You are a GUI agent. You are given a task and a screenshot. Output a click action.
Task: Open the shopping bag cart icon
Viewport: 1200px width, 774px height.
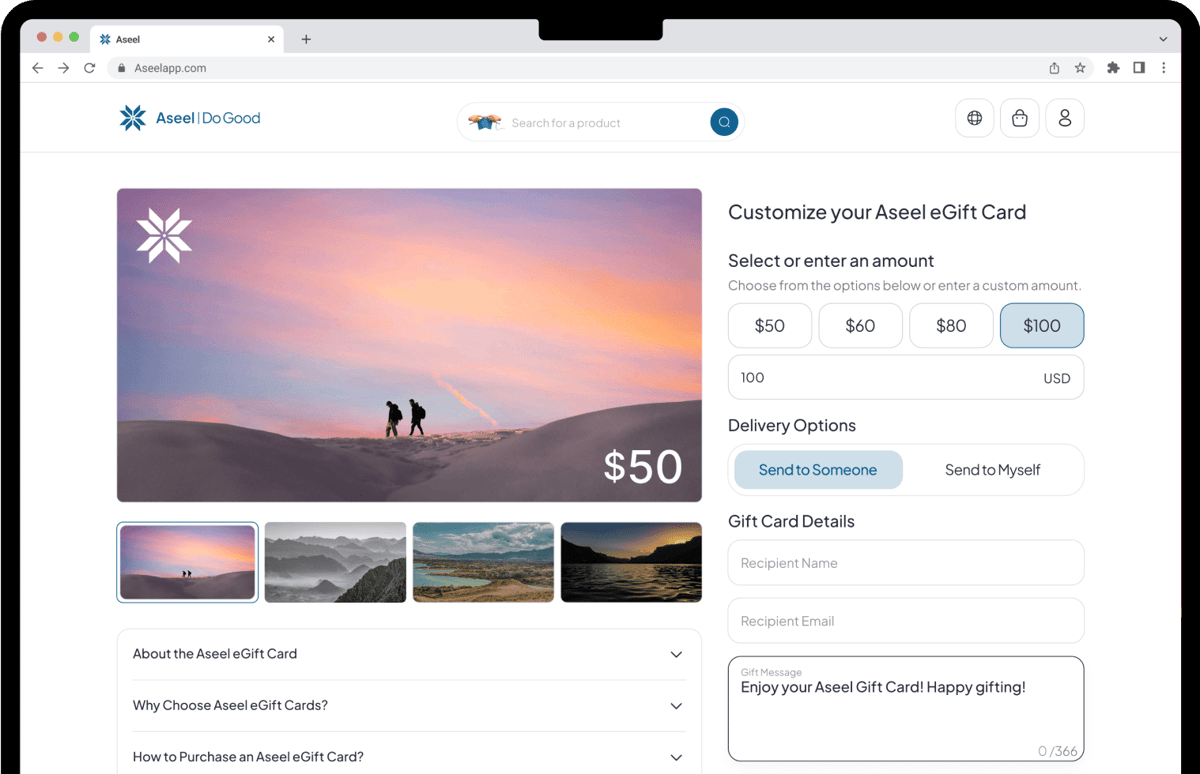pyautogui.click(x=1019, y=118)
